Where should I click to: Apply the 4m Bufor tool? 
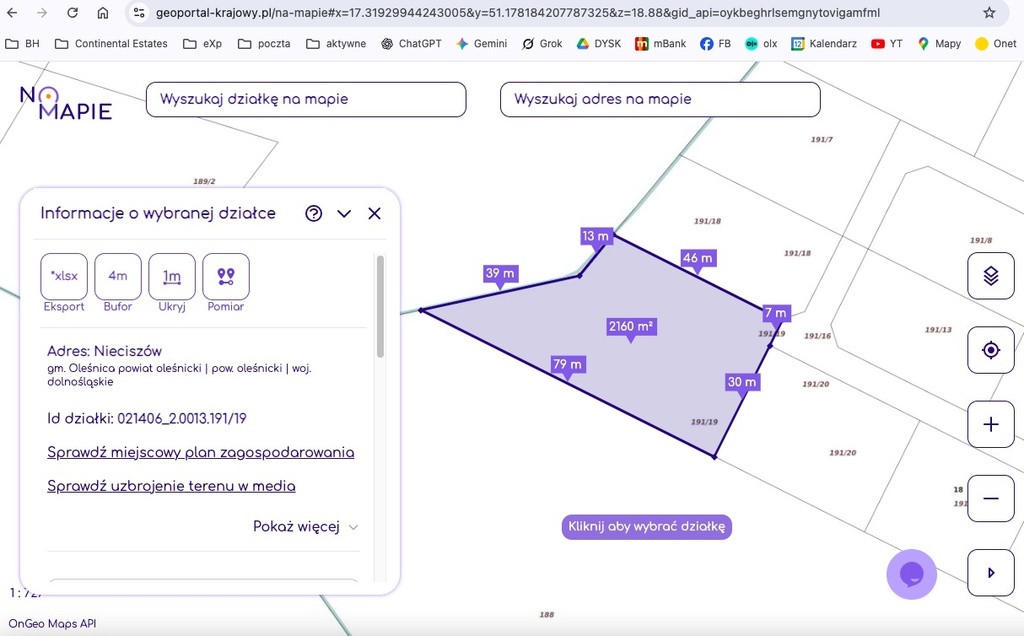pos(118,276)
